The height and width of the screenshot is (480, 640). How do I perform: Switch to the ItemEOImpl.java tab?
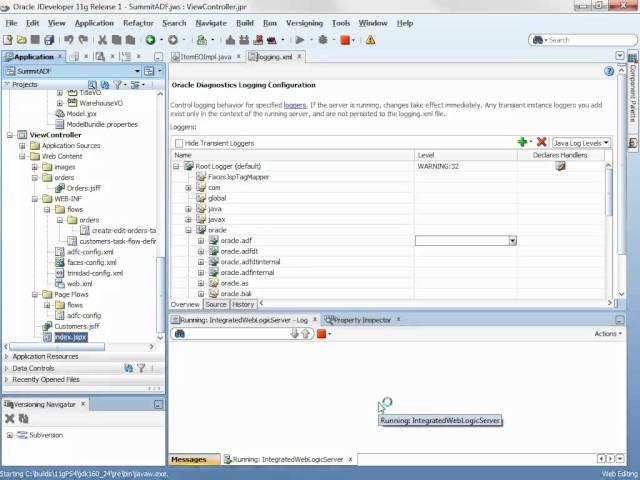coord(206,57)
